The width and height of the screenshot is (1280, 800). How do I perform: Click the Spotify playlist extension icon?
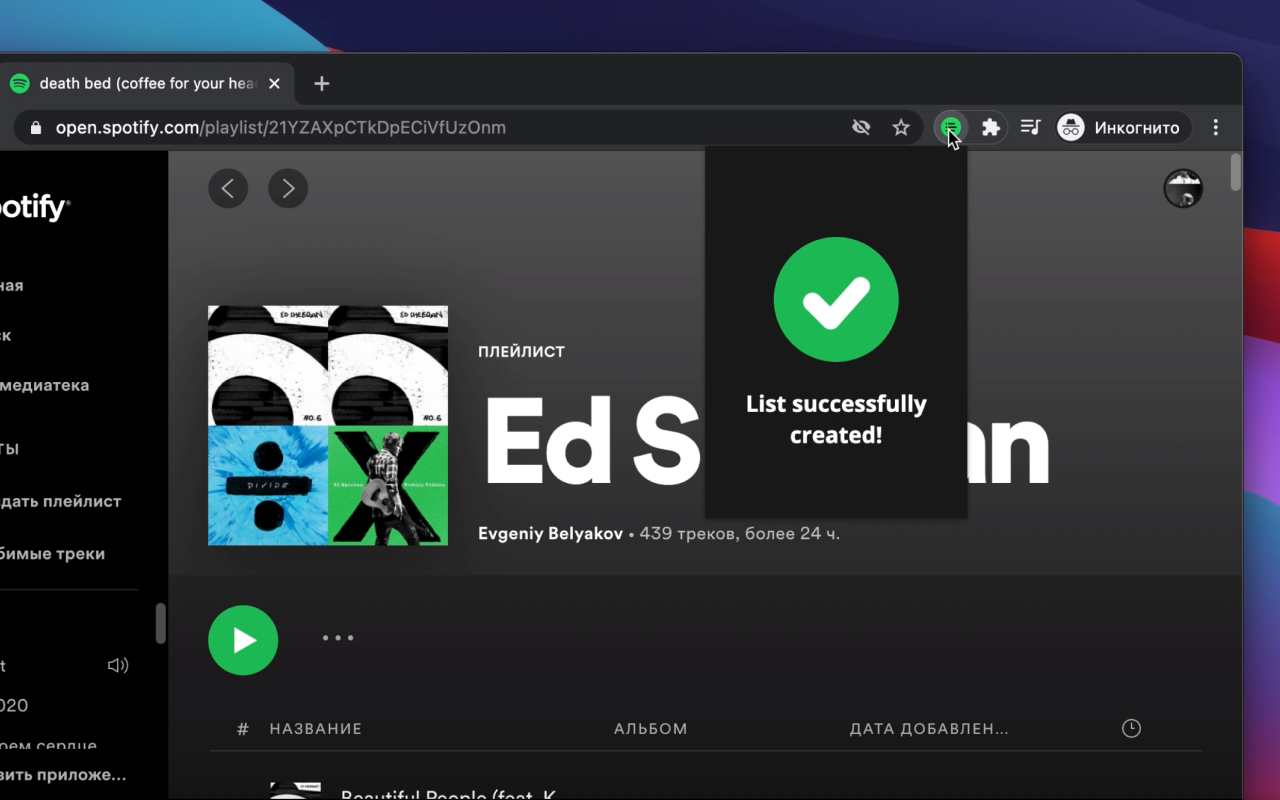tap(951, 127)
